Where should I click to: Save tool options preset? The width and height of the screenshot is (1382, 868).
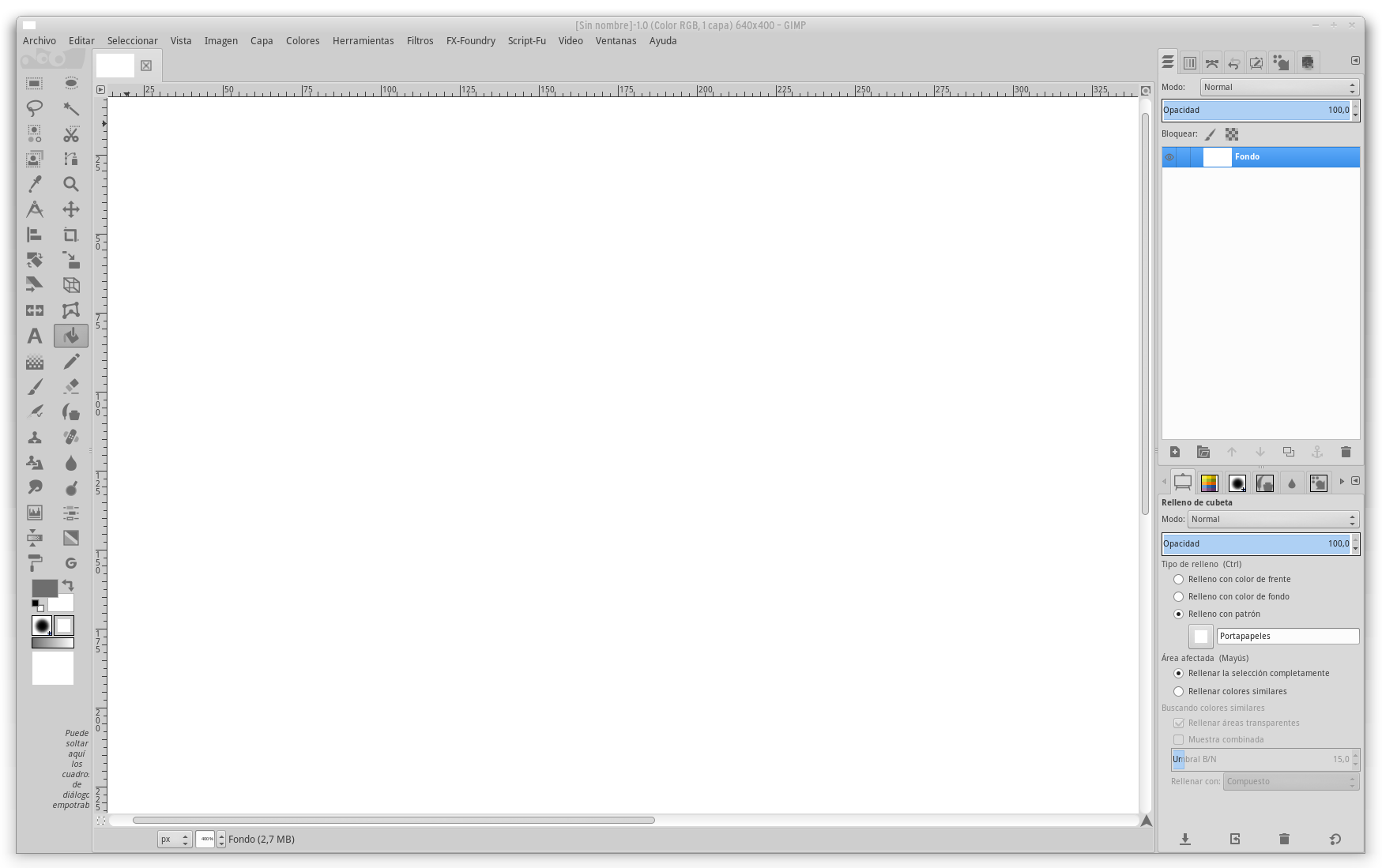pyautogui.click(x=1185, y=839)
